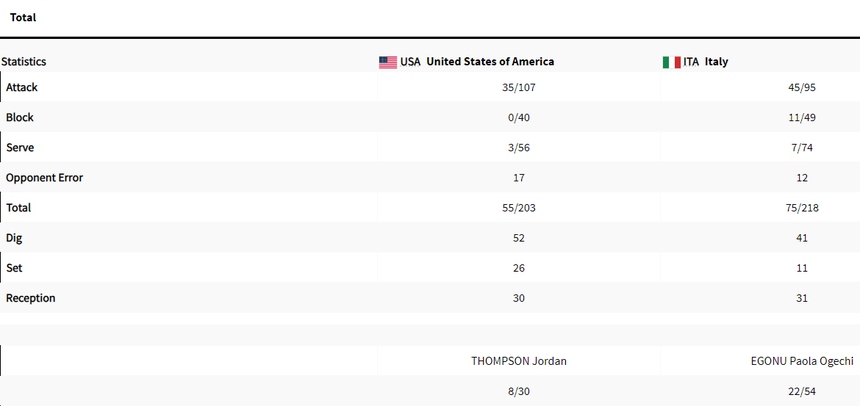Click the Italy flag icon
The image size is (860, 406).
(x=671, y=62)
